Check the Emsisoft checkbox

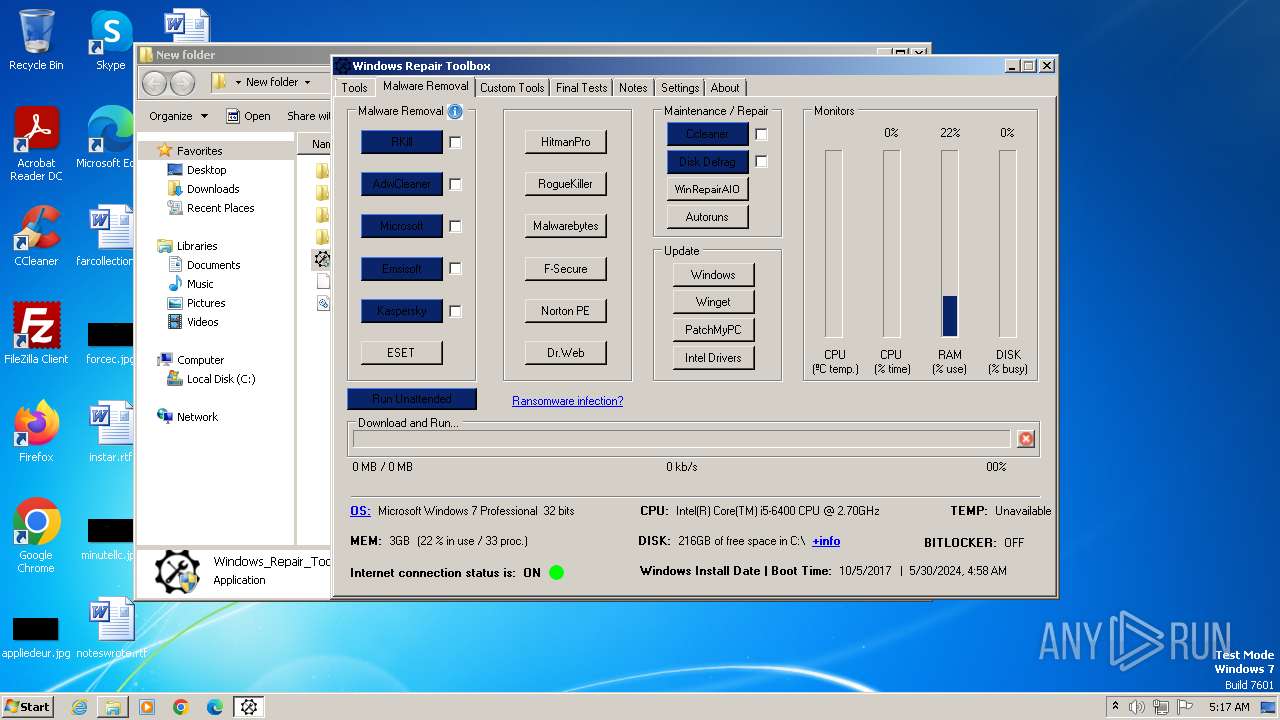pos(455,268)
